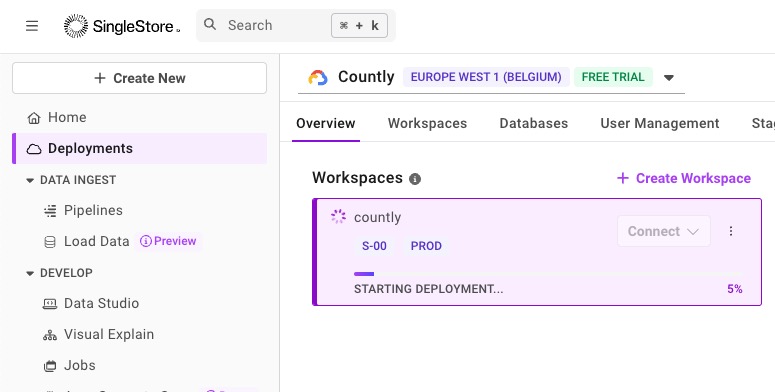Click the Workspaces info icon
The height and width of the screenshot is (392, 775).
pos(415,179)
